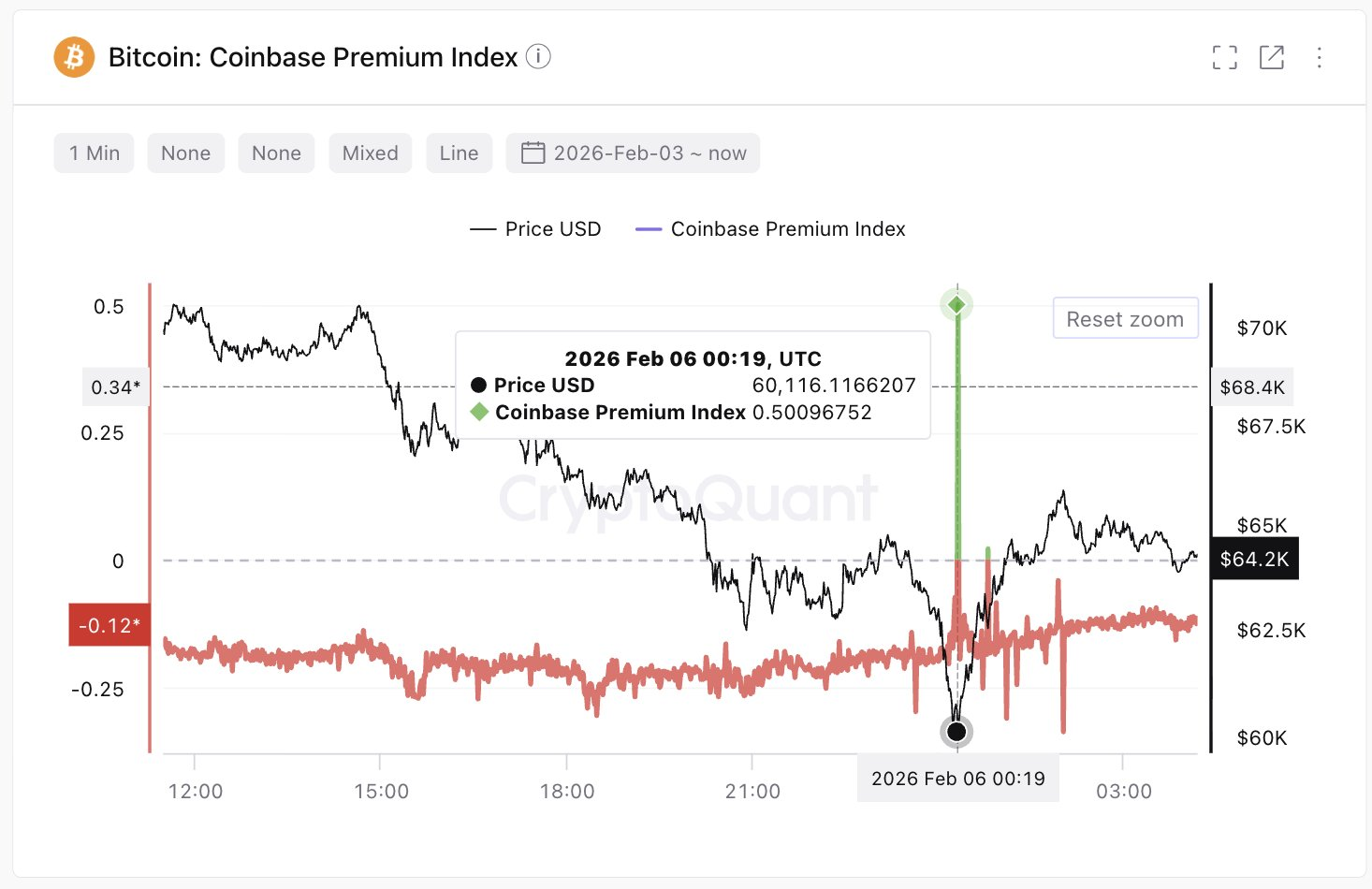
Task: Click the -0.12* red axis marker
Action: pyautogui.click(x=109, y=624)
